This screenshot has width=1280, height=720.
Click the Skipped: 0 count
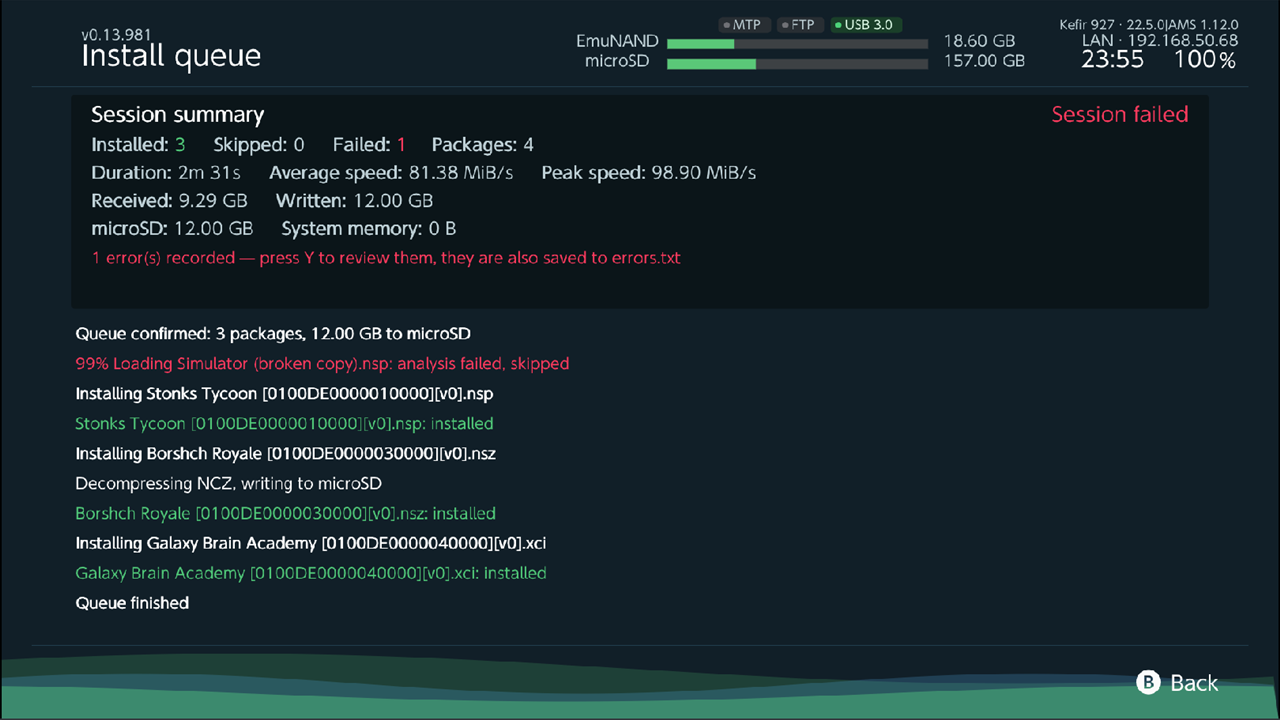(x=259, y=144)
